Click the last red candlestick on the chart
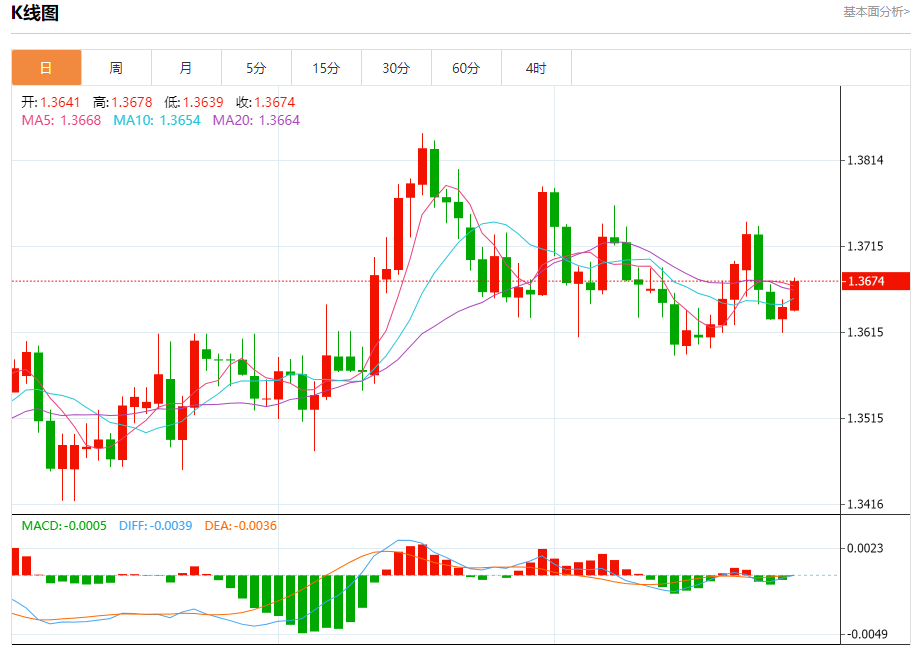Image resolution: width=917 pixels, height=645 pixels. 794,295
